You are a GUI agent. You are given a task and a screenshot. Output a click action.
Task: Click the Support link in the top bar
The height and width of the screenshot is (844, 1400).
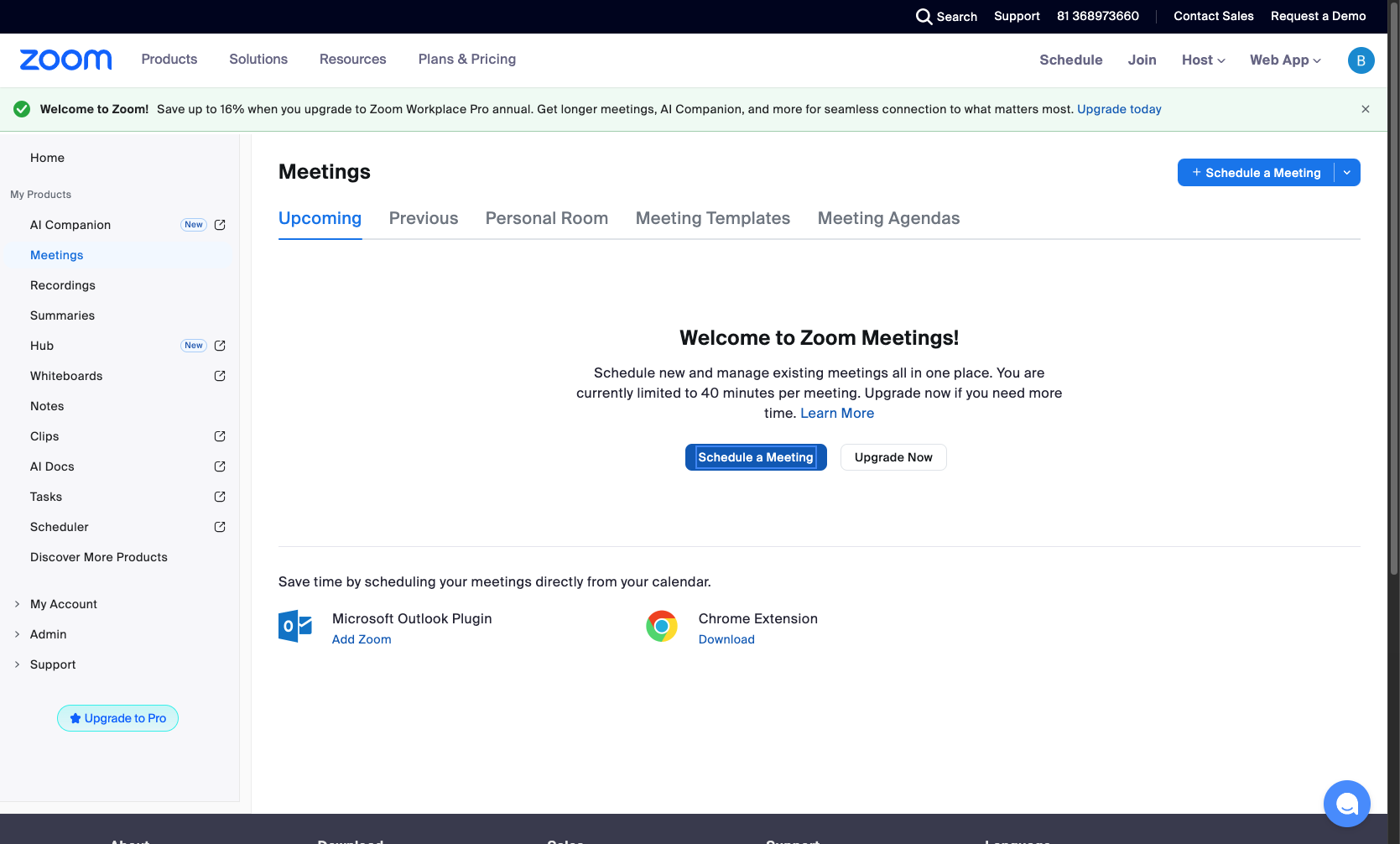pyautogui.click(x=1017, y=17)
